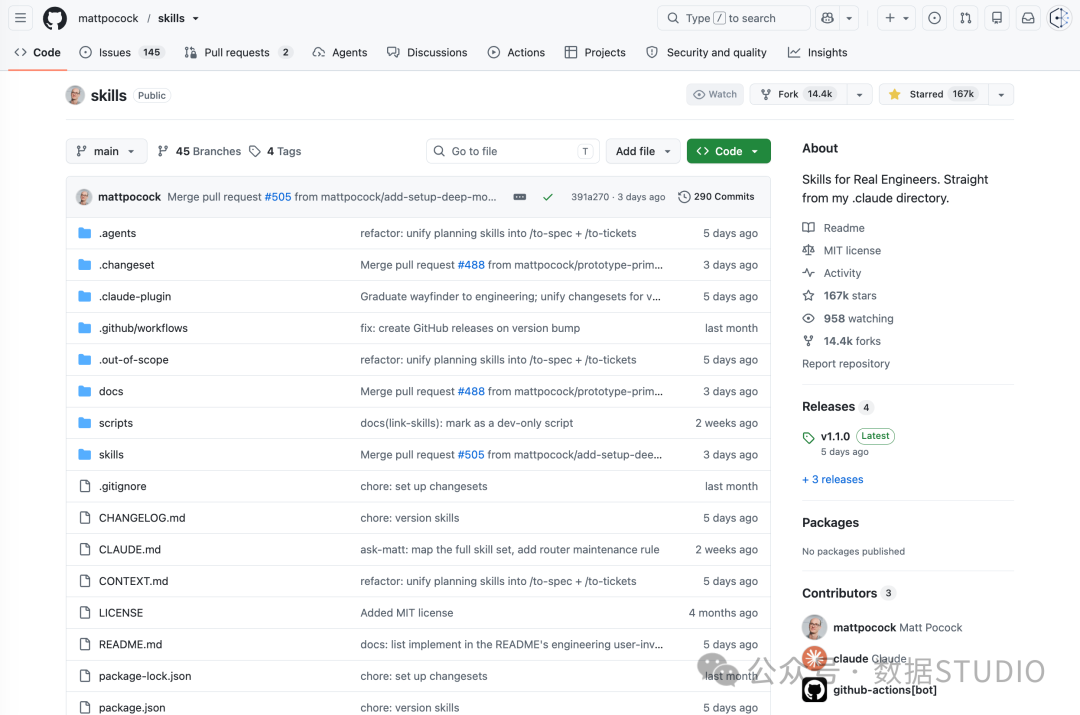Open the README.md file
The image size is (1080, 715).
pyautogui.click(x=130, y=645)
